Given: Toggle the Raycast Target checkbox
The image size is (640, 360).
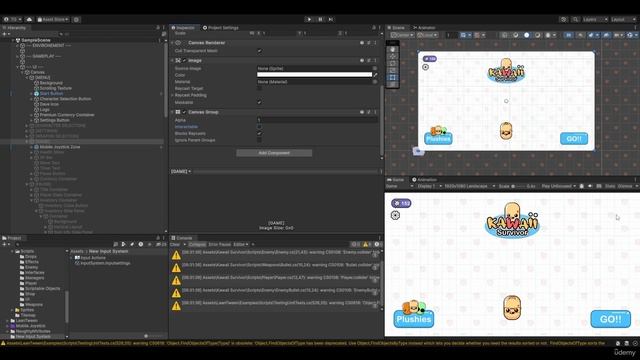Looking at the screenshot, I should (x=259, y=88).
